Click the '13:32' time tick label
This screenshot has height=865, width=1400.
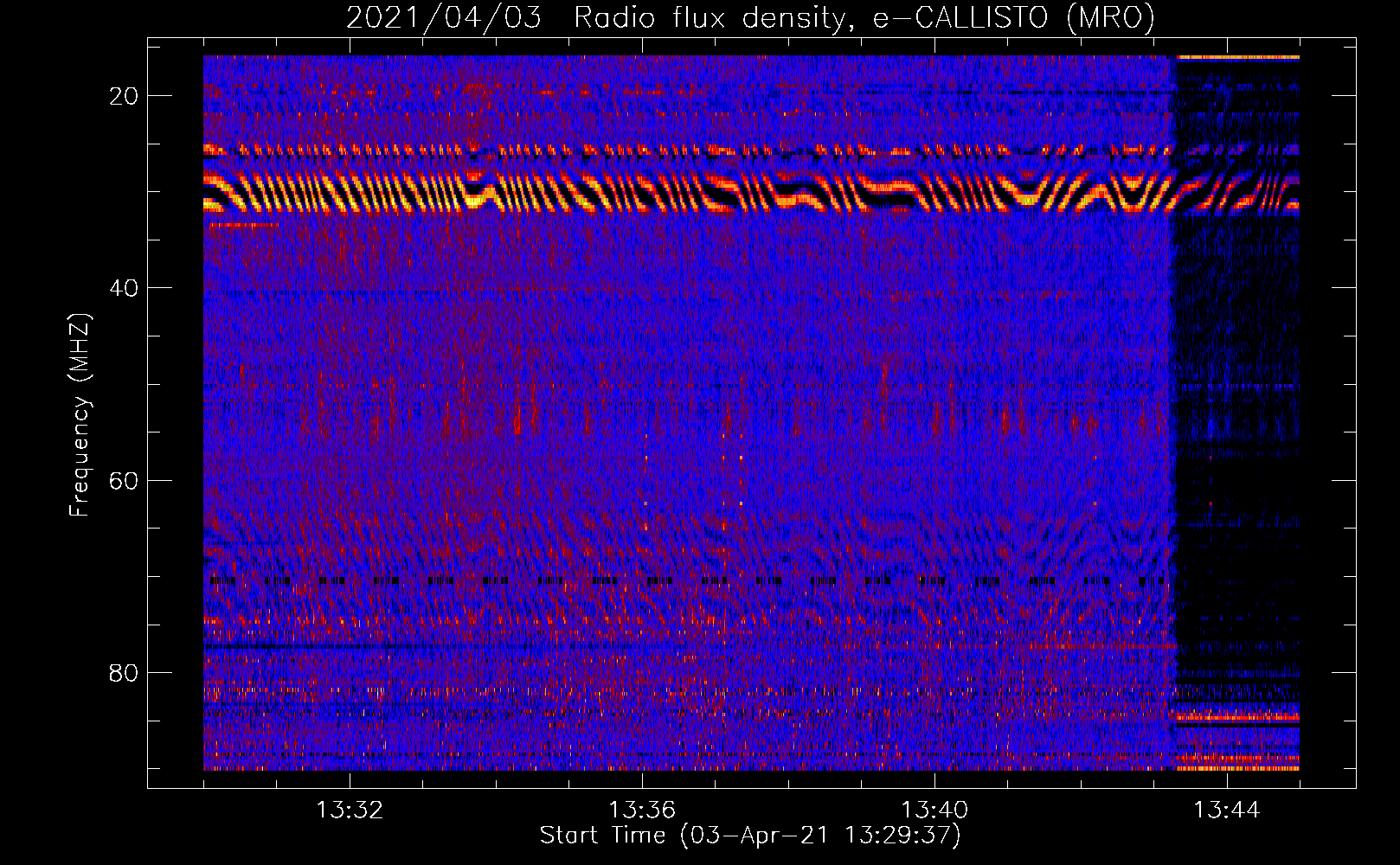(x=350, y=811)
